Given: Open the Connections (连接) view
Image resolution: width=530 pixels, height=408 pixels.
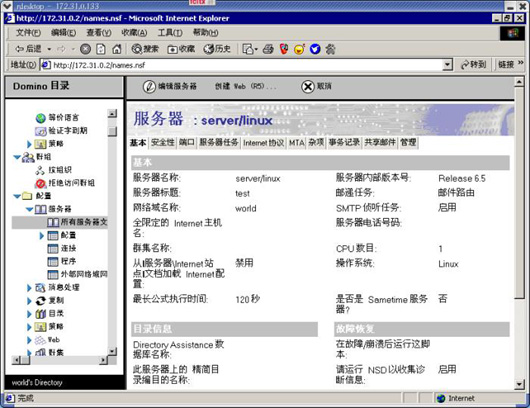Looking at the screenshot, I should (62, 248).
